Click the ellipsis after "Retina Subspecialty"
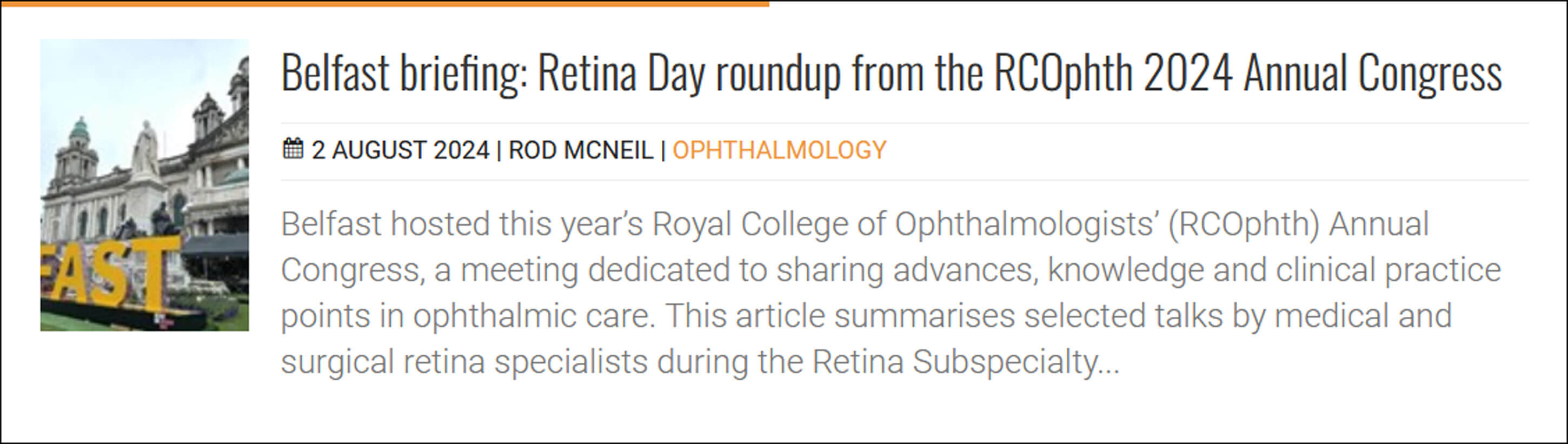The height and width of the screenshot is (444, 1568). tap(1109, 361)
